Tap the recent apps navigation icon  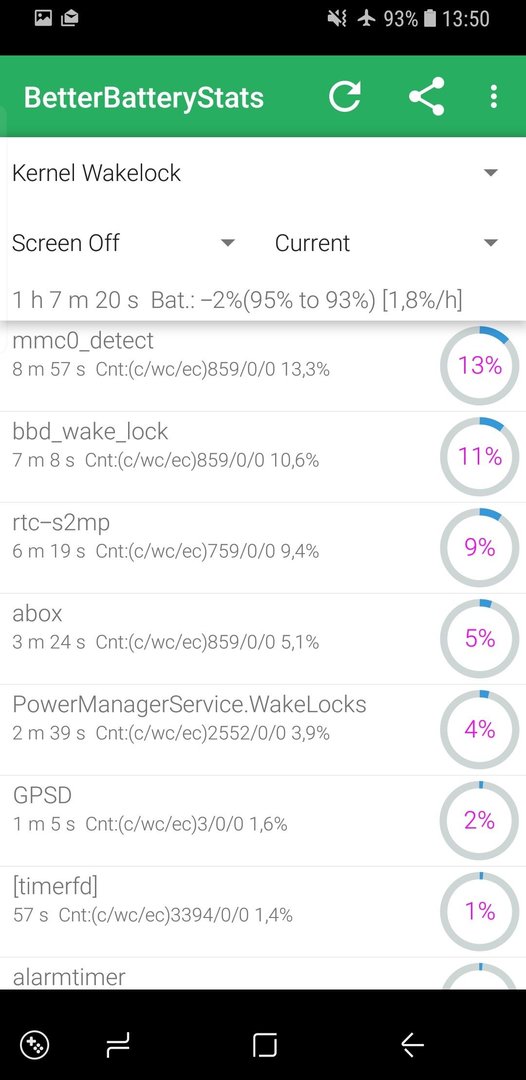pos(118,1046)
